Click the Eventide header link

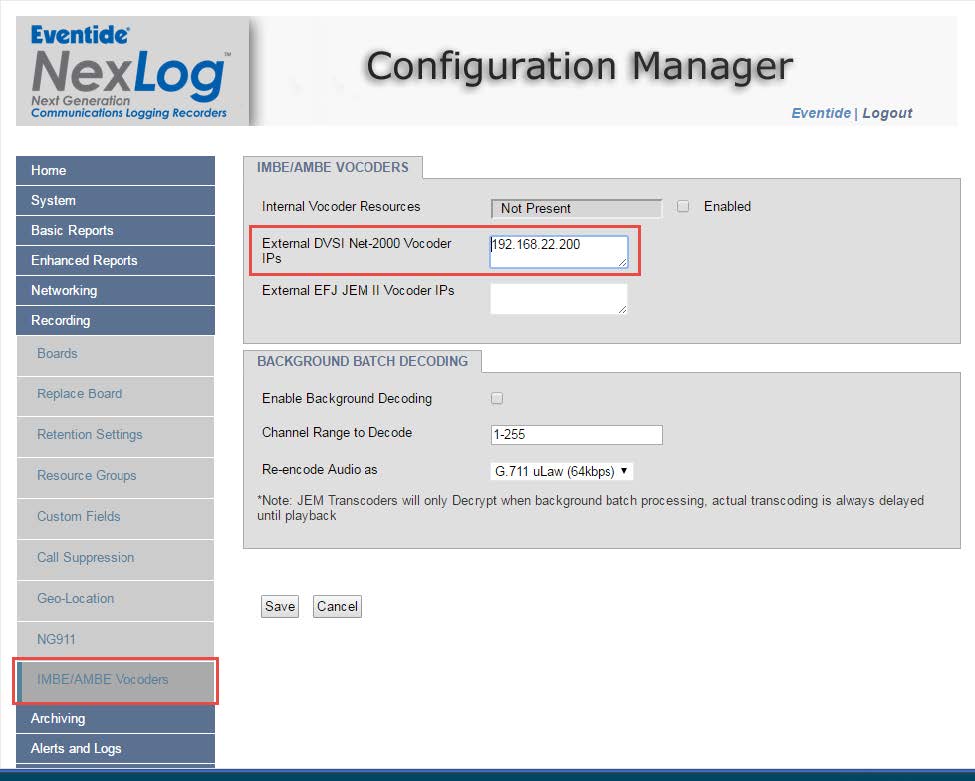[820, 114]
